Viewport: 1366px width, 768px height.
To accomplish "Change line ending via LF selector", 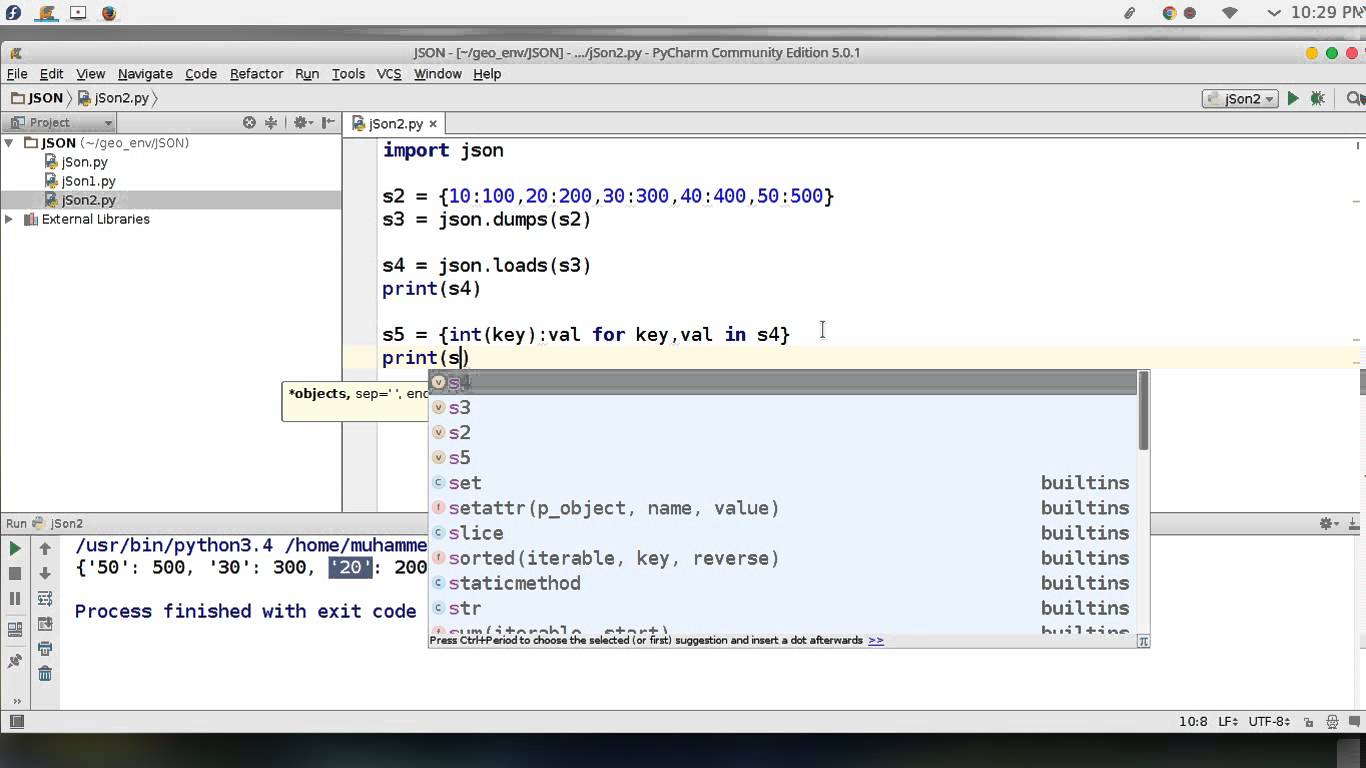I will click(1228, 721).
